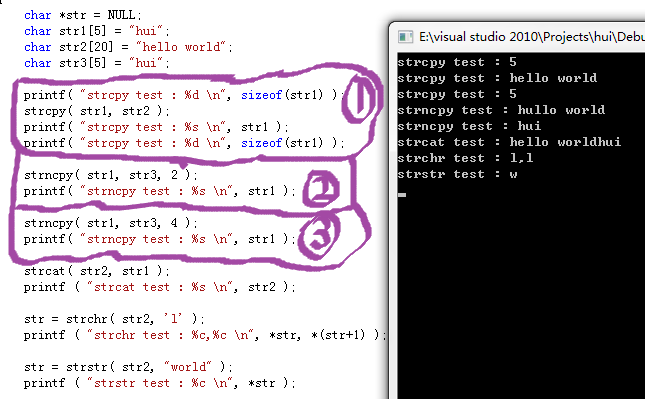Screen dimensions: 645x399
Task: Click the strncpy(str1, str3, 4) line
Action: pyautogui.click(x=111, y=223)
